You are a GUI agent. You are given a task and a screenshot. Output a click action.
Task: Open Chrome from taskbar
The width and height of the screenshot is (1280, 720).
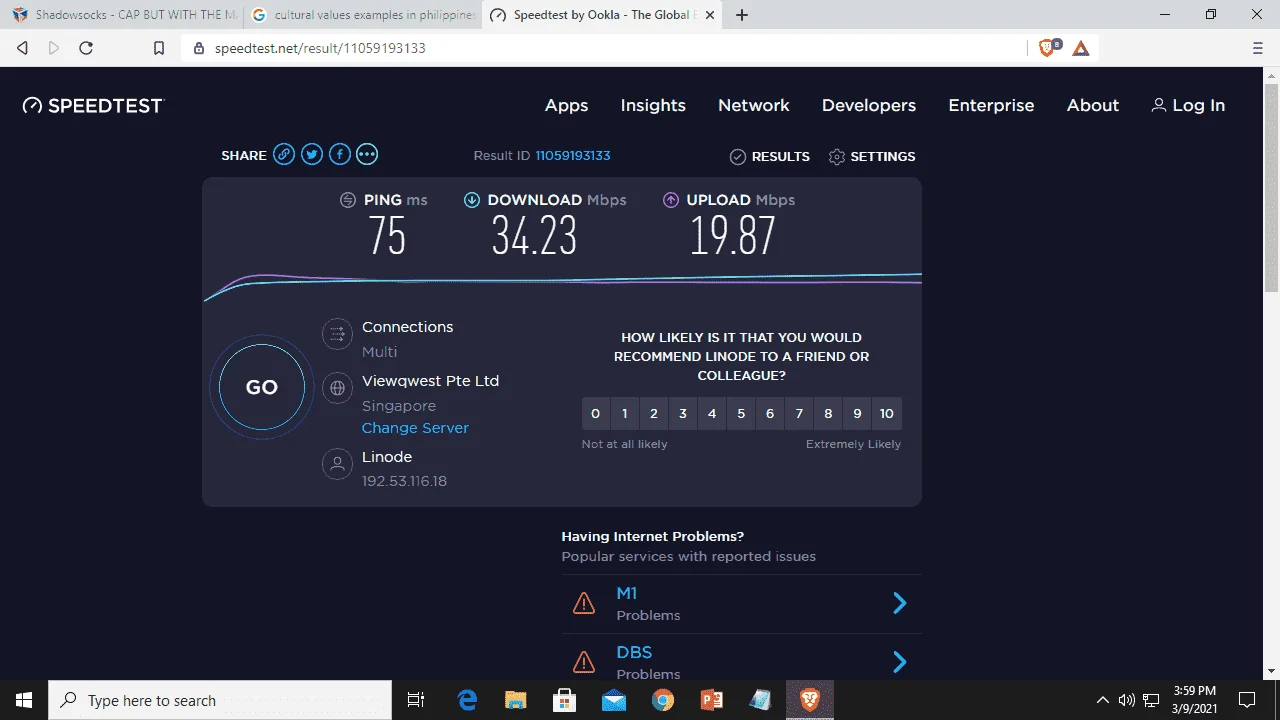662,700
